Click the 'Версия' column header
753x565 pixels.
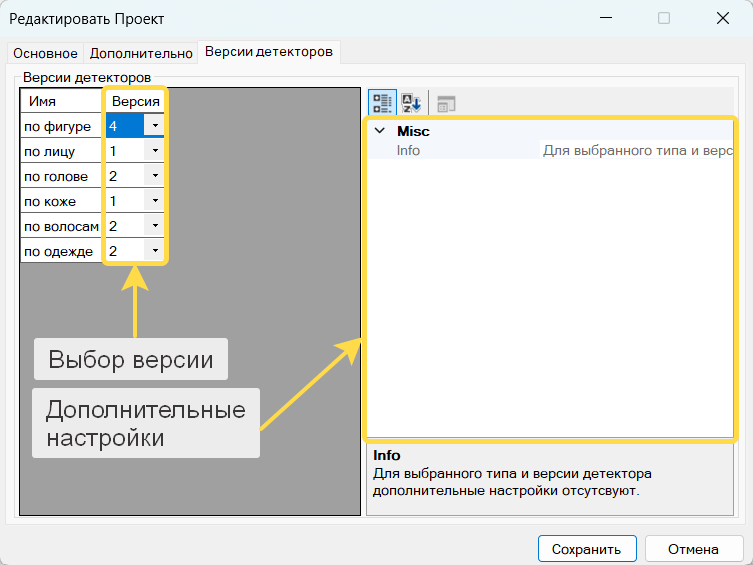[135, 101]
